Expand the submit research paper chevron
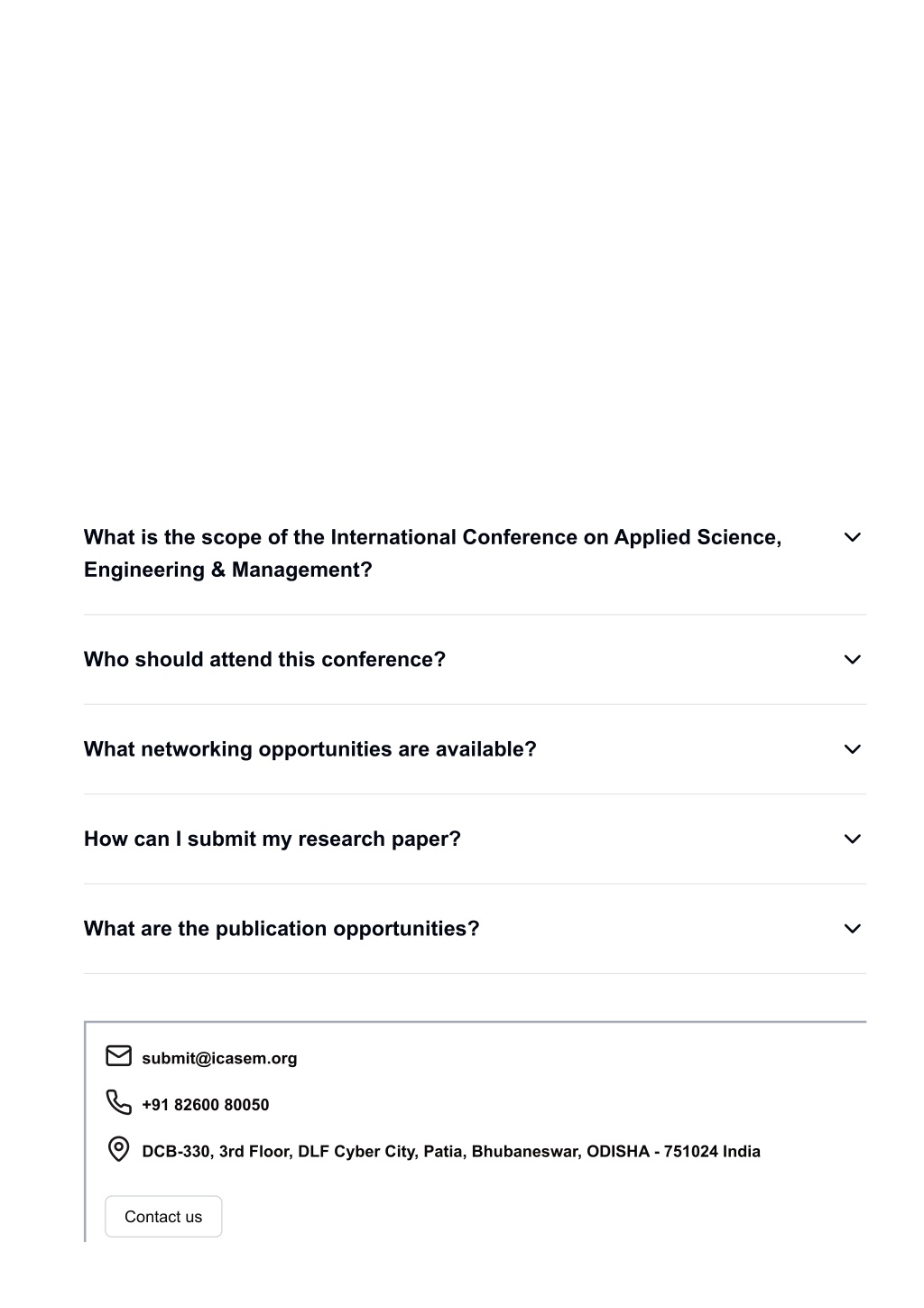This screenshot has width=924, height=1308. [x=852, y=839]
